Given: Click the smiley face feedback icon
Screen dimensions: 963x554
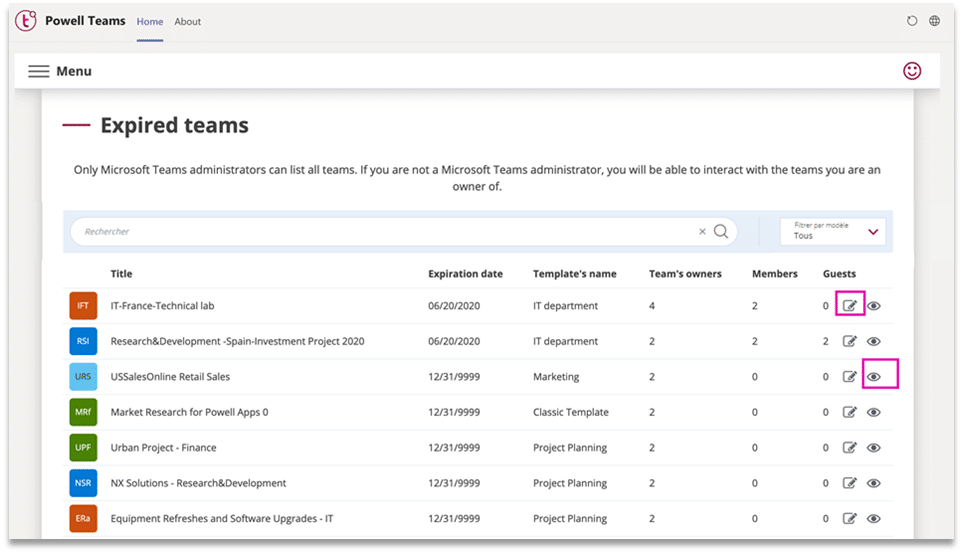Looking at the screenshot, I should click(x=911, y=70).
